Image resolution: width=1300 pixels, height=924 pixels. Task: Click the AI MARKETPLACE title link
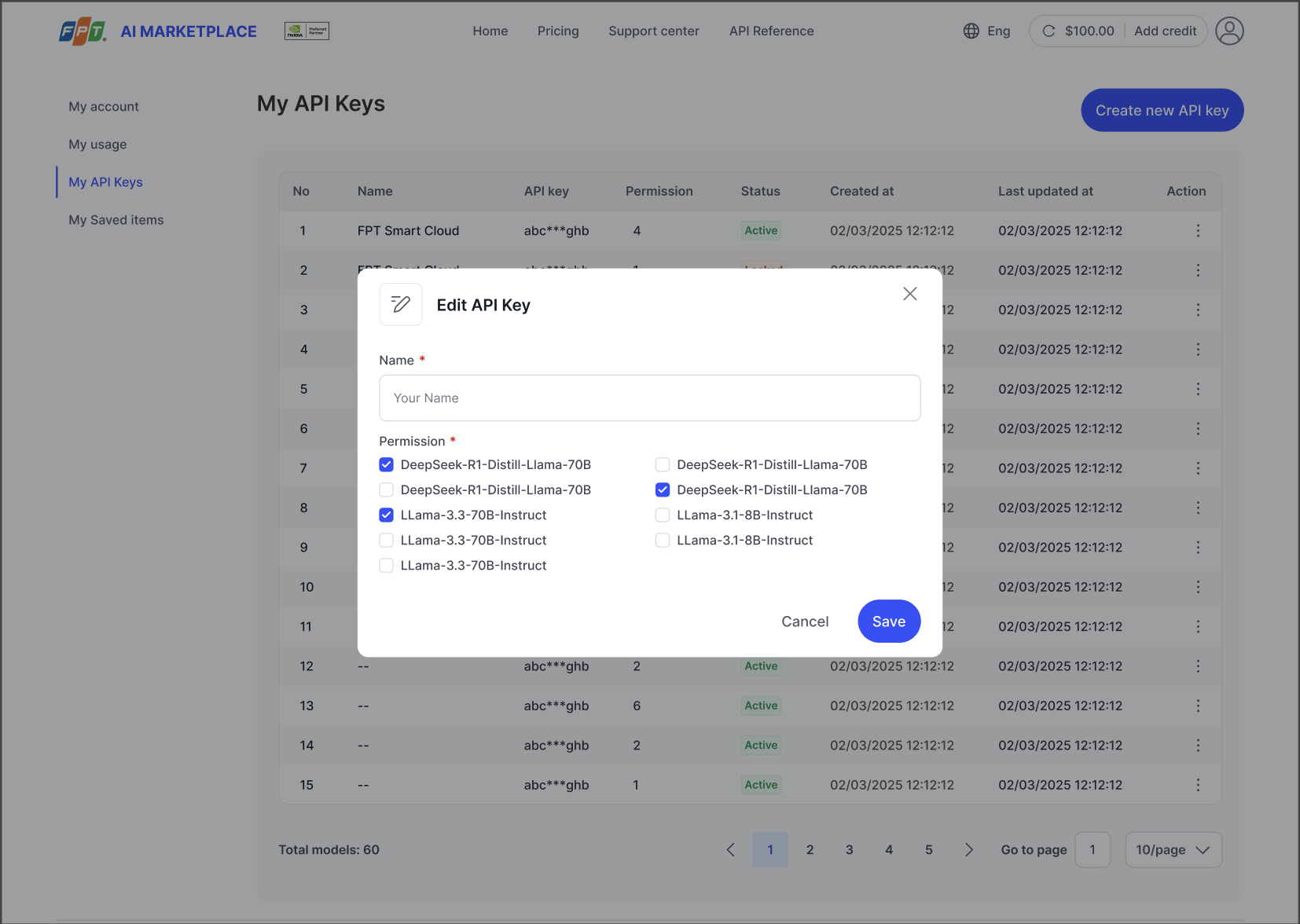tap(189, 31)
